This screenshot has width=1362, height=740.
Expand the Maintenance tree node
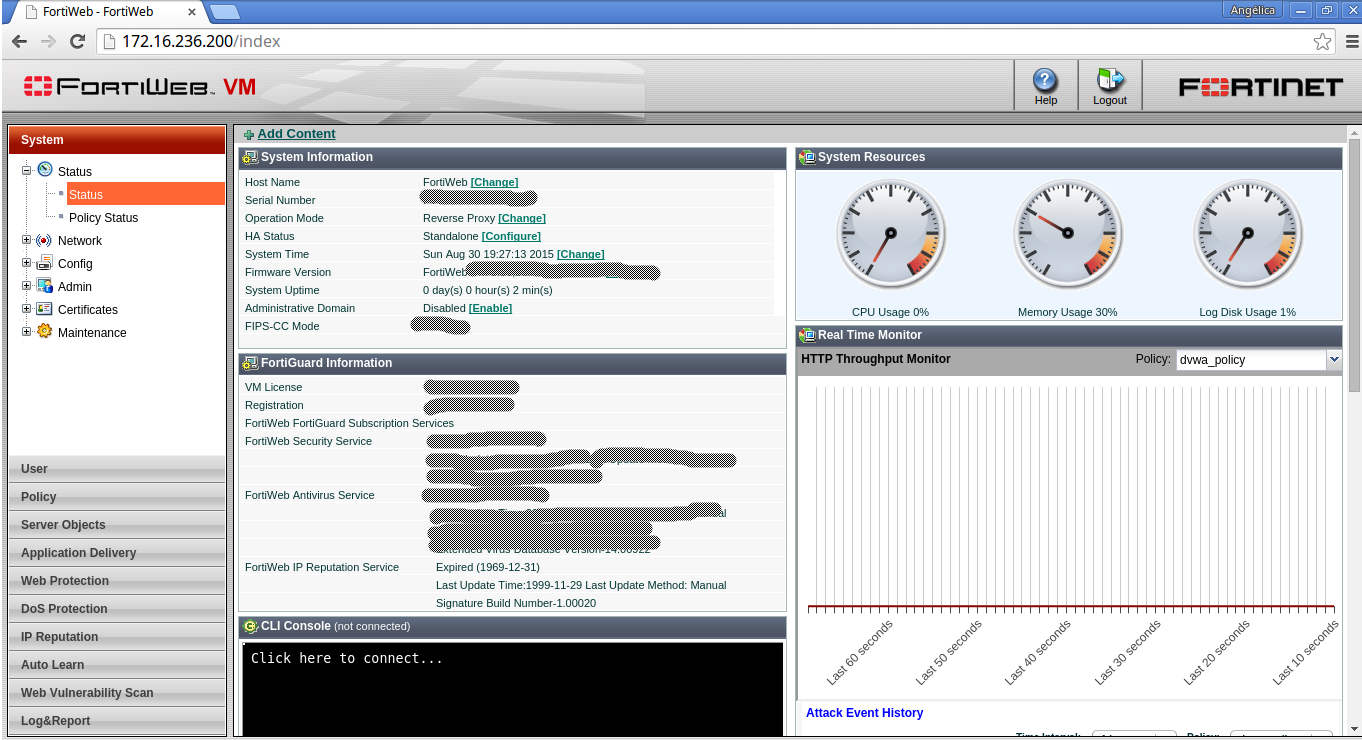(x=27, y=332)
